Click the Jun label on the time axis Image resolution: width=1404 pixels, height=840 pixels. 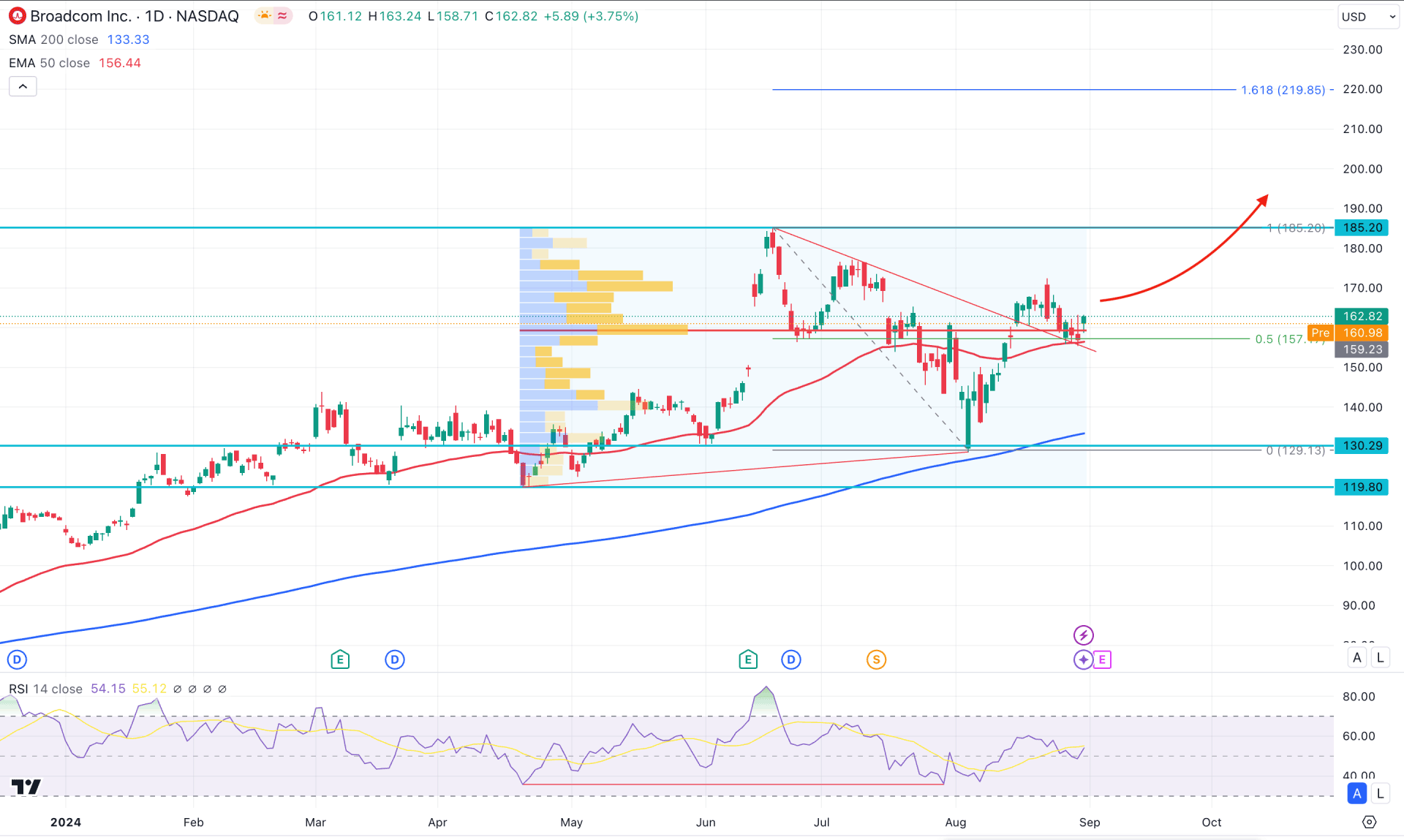706,822
